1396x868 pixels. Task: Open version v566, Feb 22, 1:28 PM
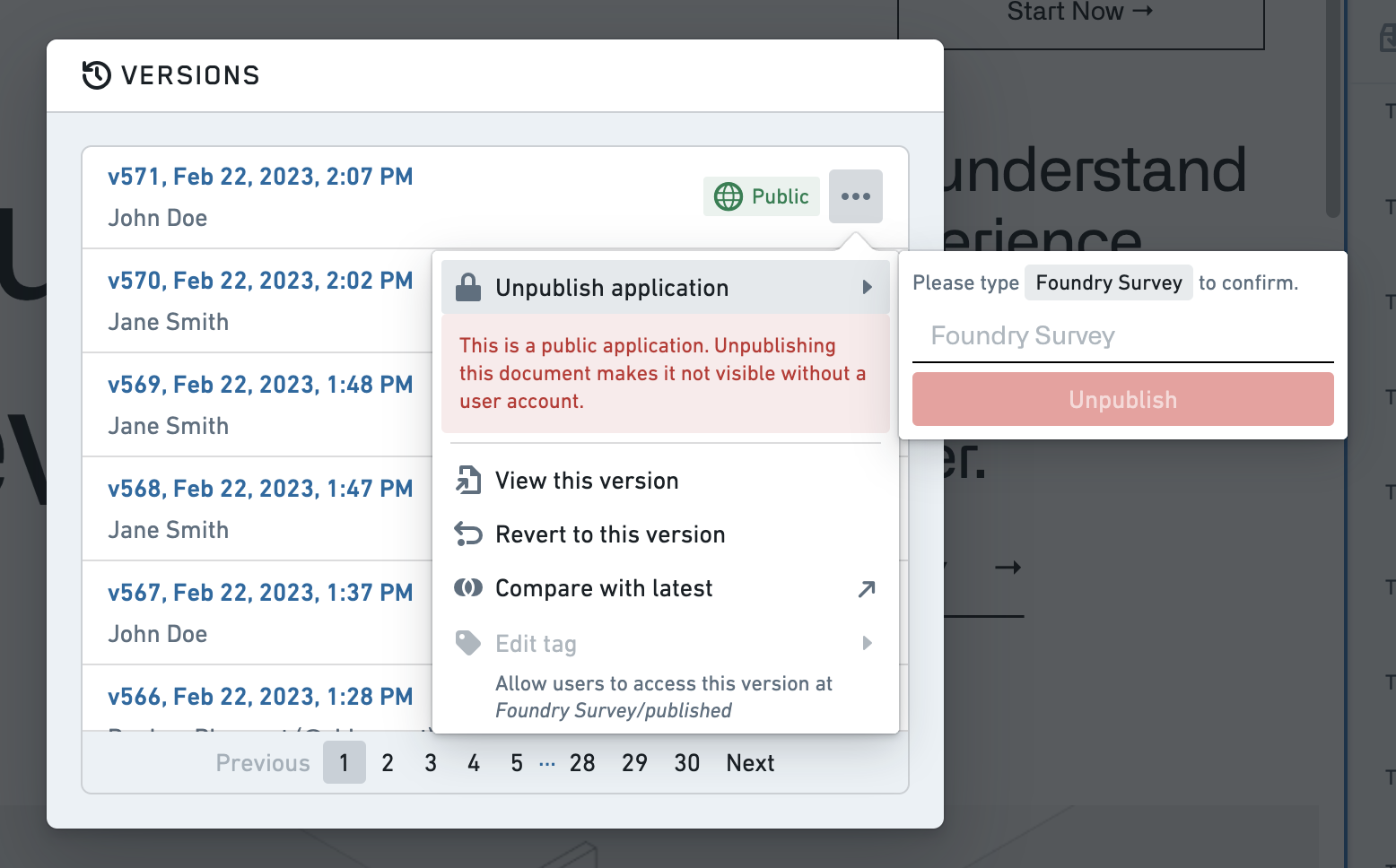click(x=260, y=697)
